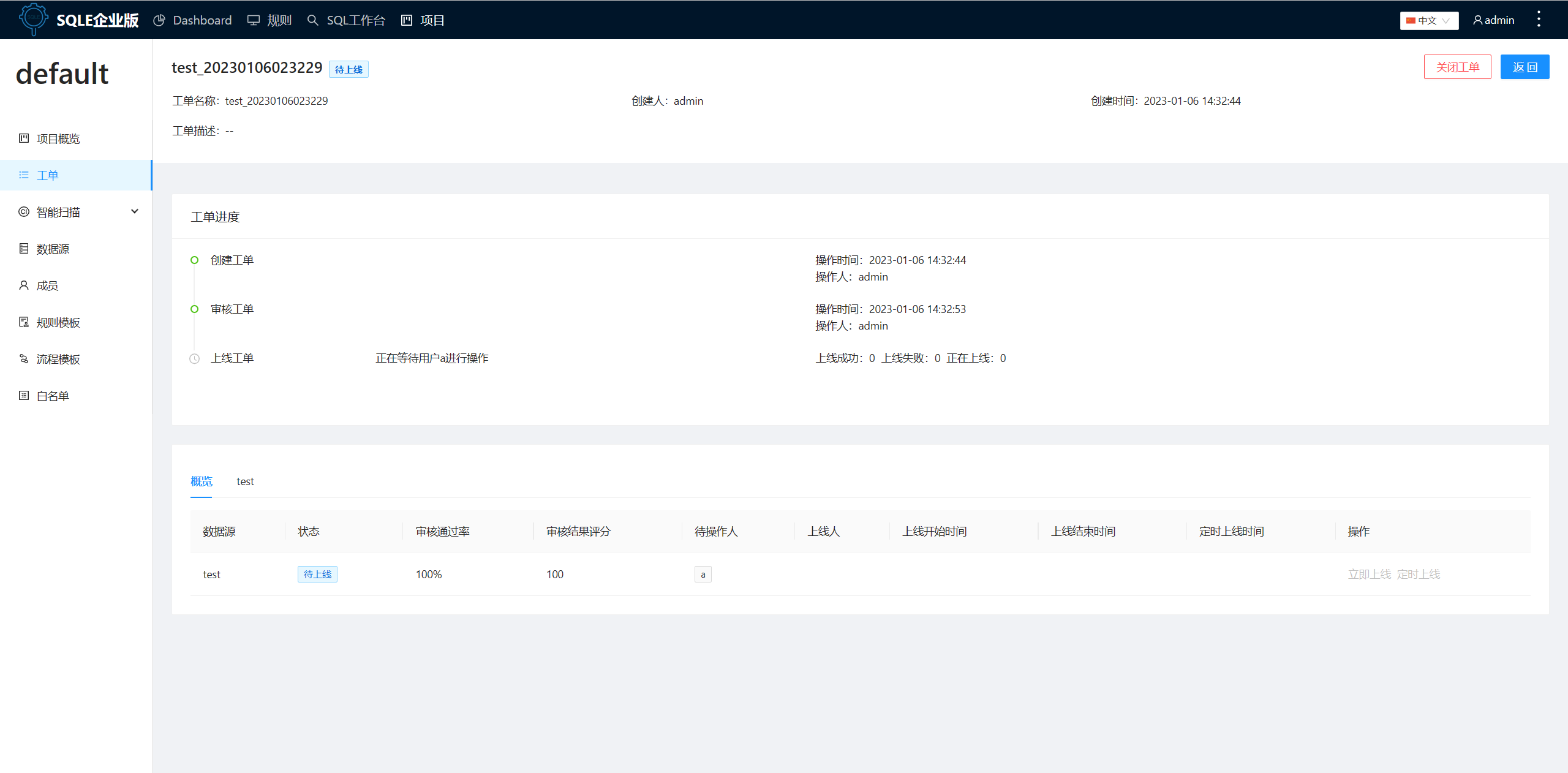
Task: Click the 智能扫描 scan icon
Action: 23,211
